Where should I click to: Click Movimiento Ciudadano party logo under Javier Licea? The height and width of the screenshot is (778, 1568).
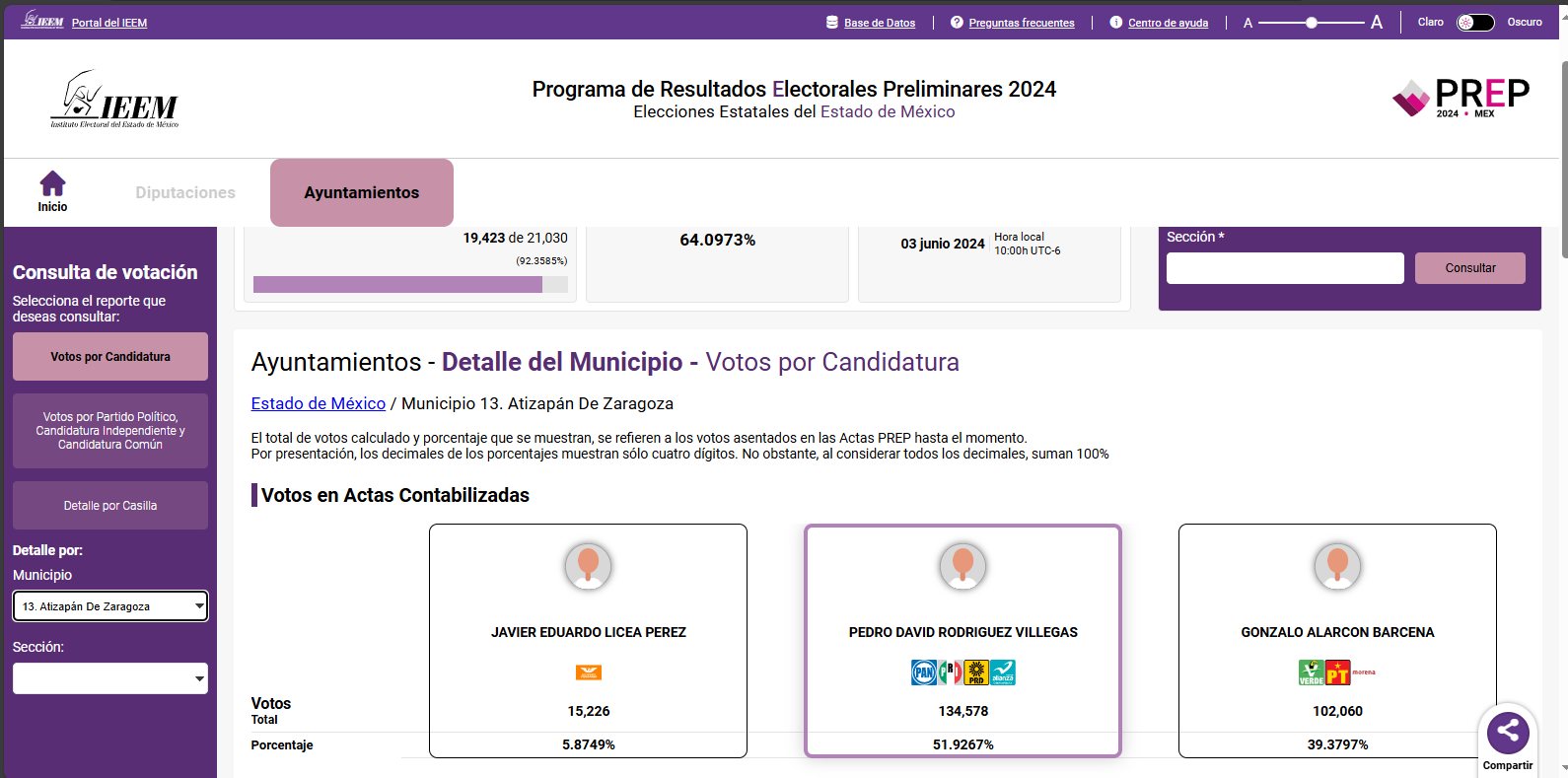[x=589, y=672]
